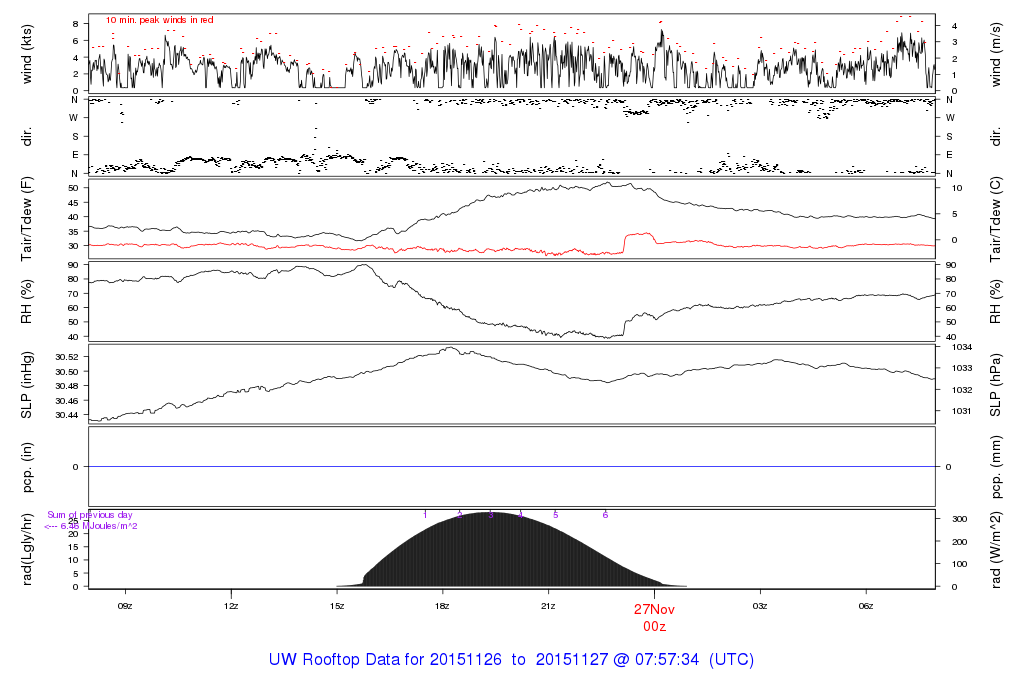Select the 09z time axis tick
Viewport: 1024px width, 700px height.
click(125, 605)
